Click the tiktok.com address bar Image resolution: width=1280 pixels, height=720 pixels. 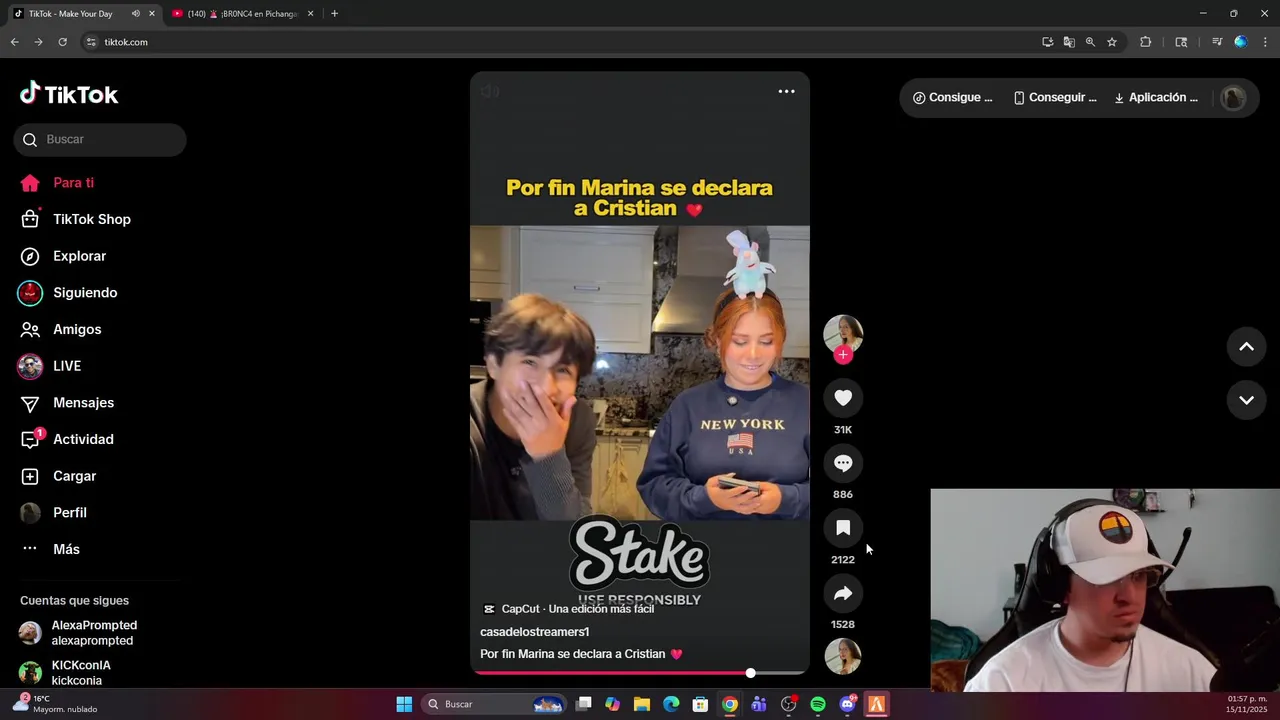click(x=560, y=42)
